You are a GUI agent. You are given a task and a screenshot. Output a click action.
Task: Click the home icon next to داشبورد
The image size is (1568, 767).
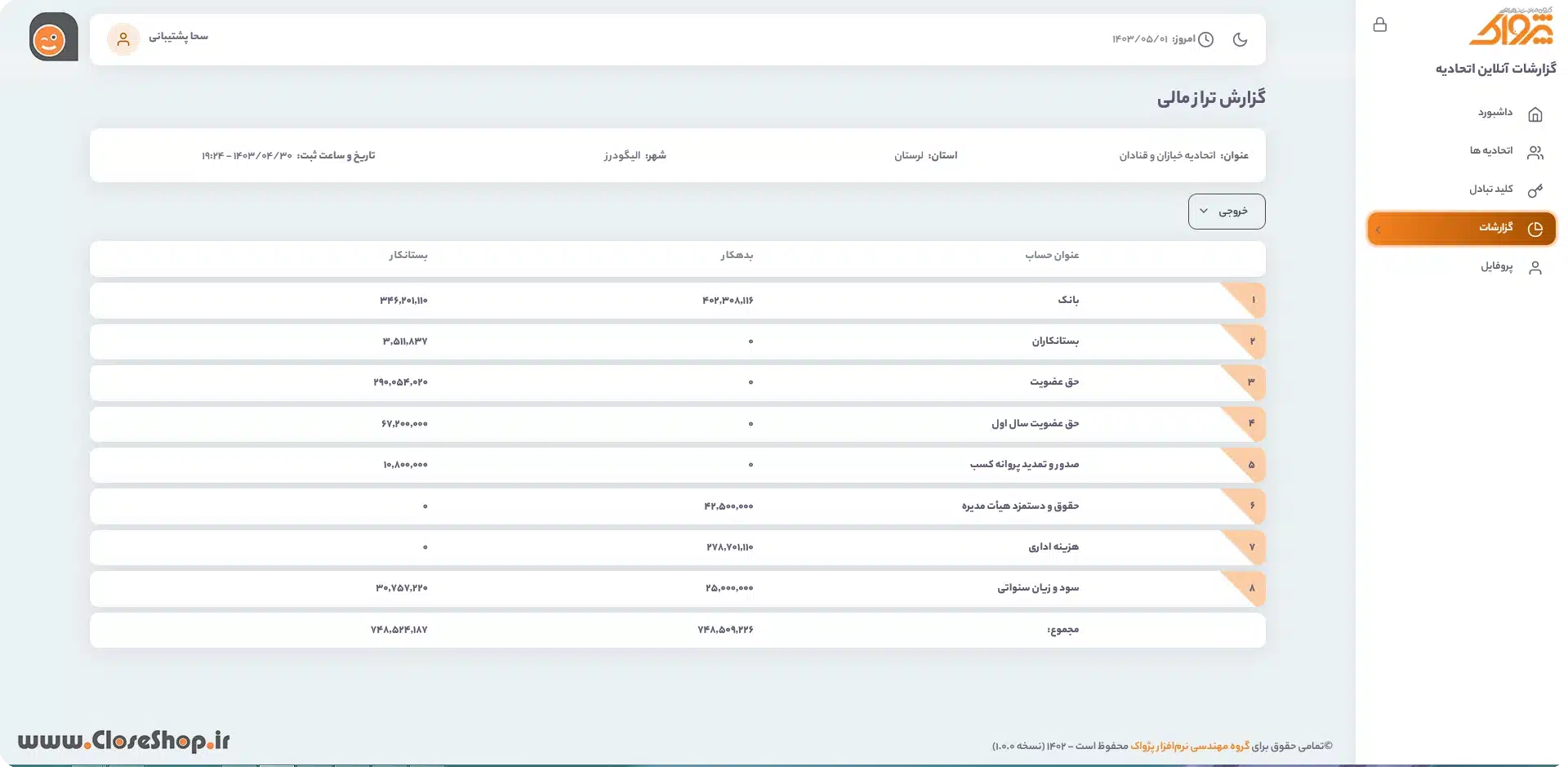click(1535, 114)
